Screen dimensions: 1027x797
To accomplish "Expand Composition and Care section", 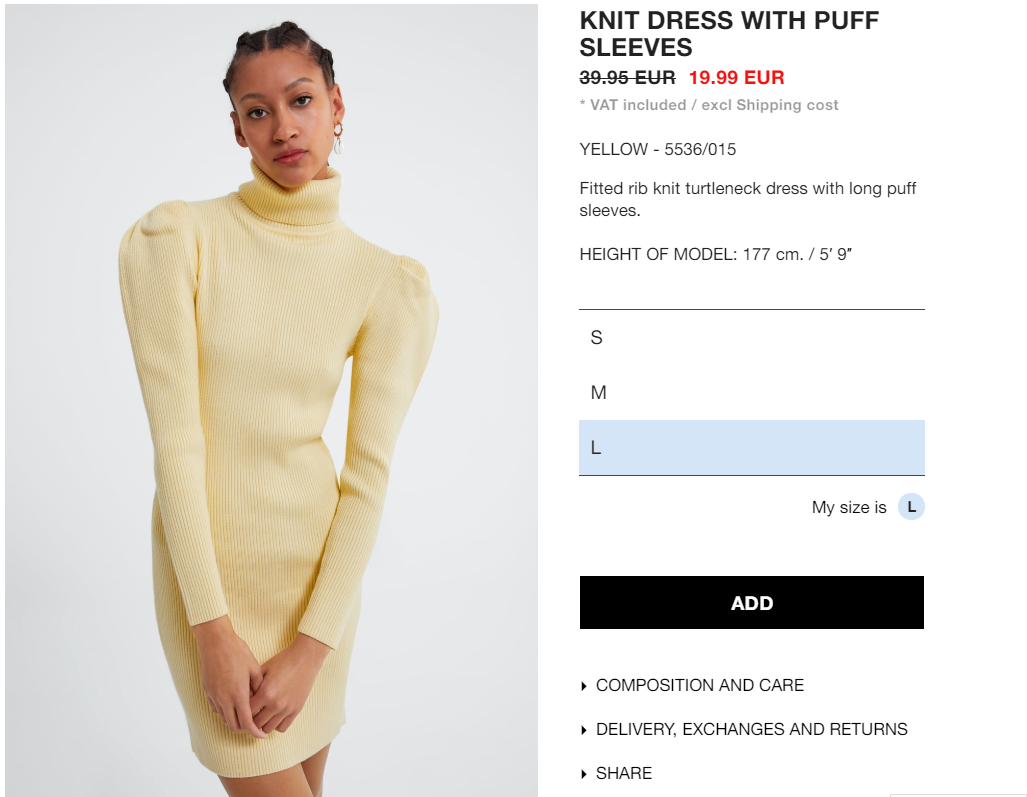I will coord(700,685).
